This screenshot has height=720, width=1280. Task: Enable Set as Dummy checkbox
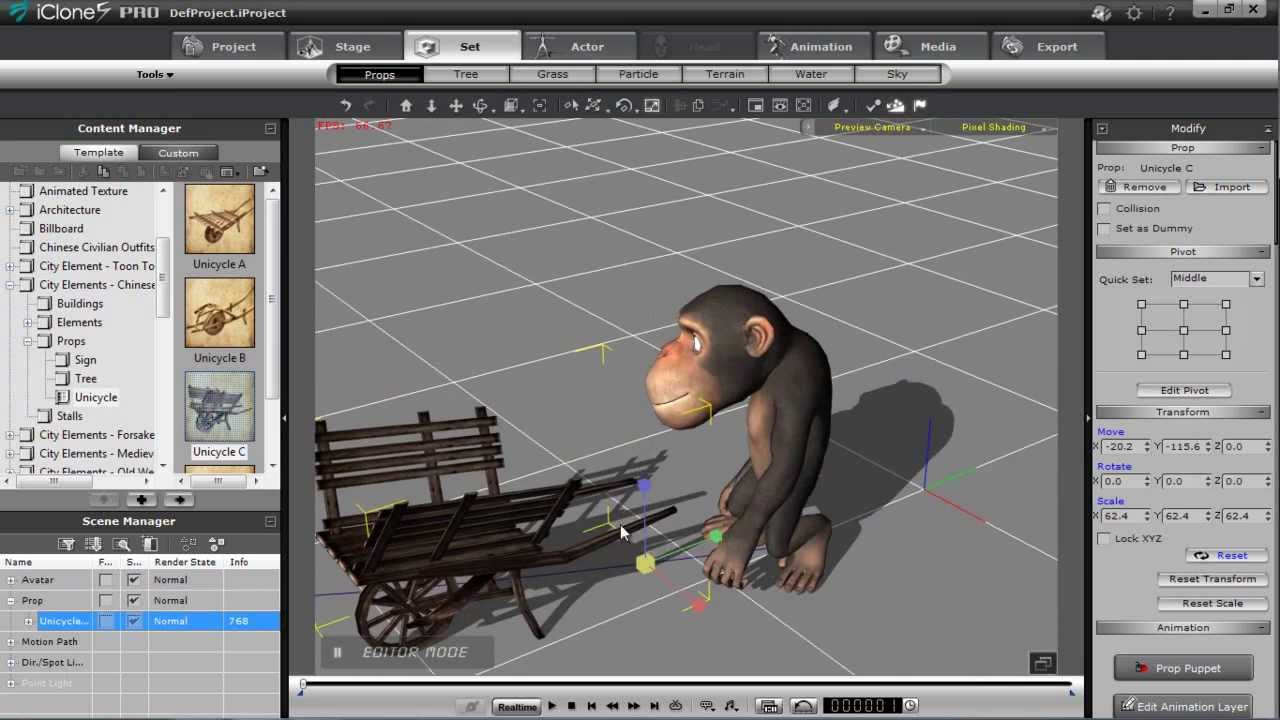click(1104, 229)
